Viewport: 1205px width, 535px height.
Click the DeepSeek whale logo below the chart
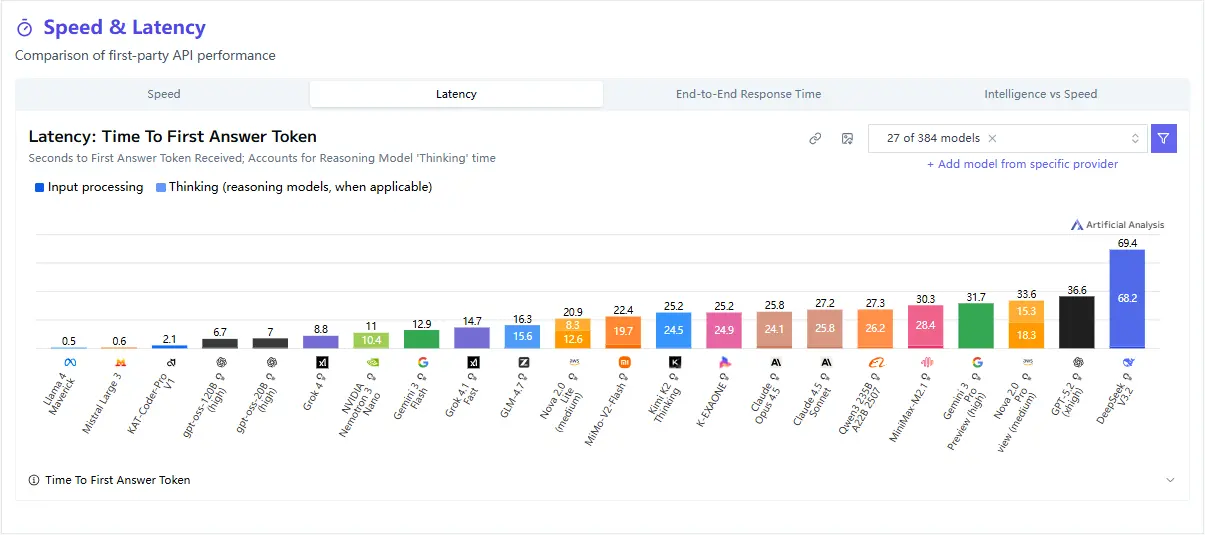point(1128,362)
